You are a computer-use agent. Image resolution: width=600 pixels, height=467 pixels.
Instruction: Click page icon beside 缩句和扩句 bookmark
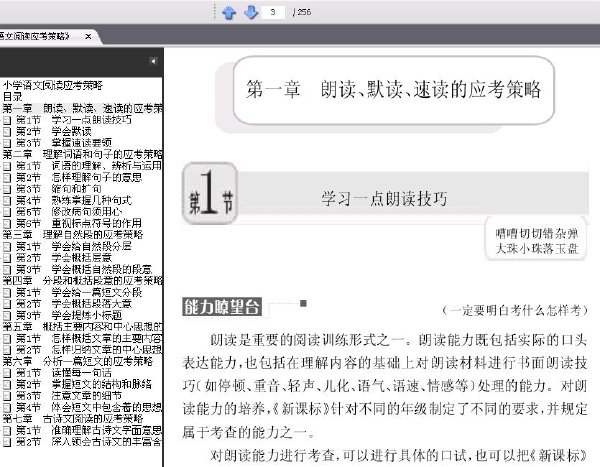tap(7, 189)
